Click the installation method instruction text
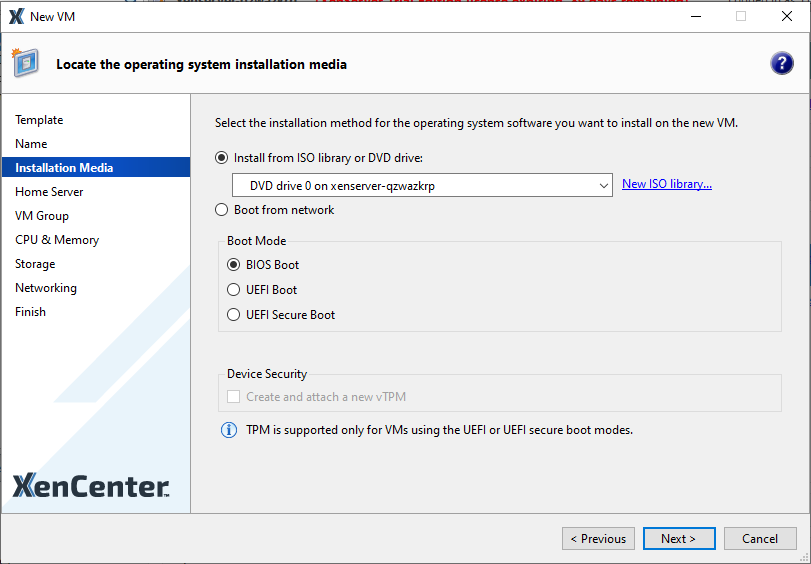This screenshot has width=811, height=564. [x=476, y=123]
